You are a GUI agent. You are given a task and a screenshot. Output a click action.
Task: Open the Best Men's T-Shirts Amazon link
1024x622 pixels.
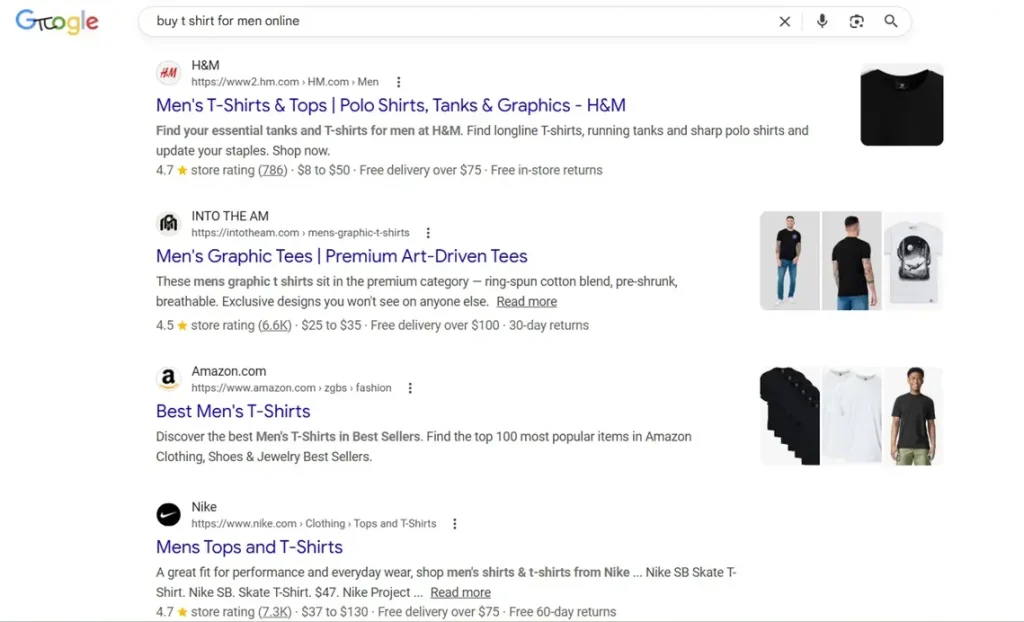pos(232,411)
